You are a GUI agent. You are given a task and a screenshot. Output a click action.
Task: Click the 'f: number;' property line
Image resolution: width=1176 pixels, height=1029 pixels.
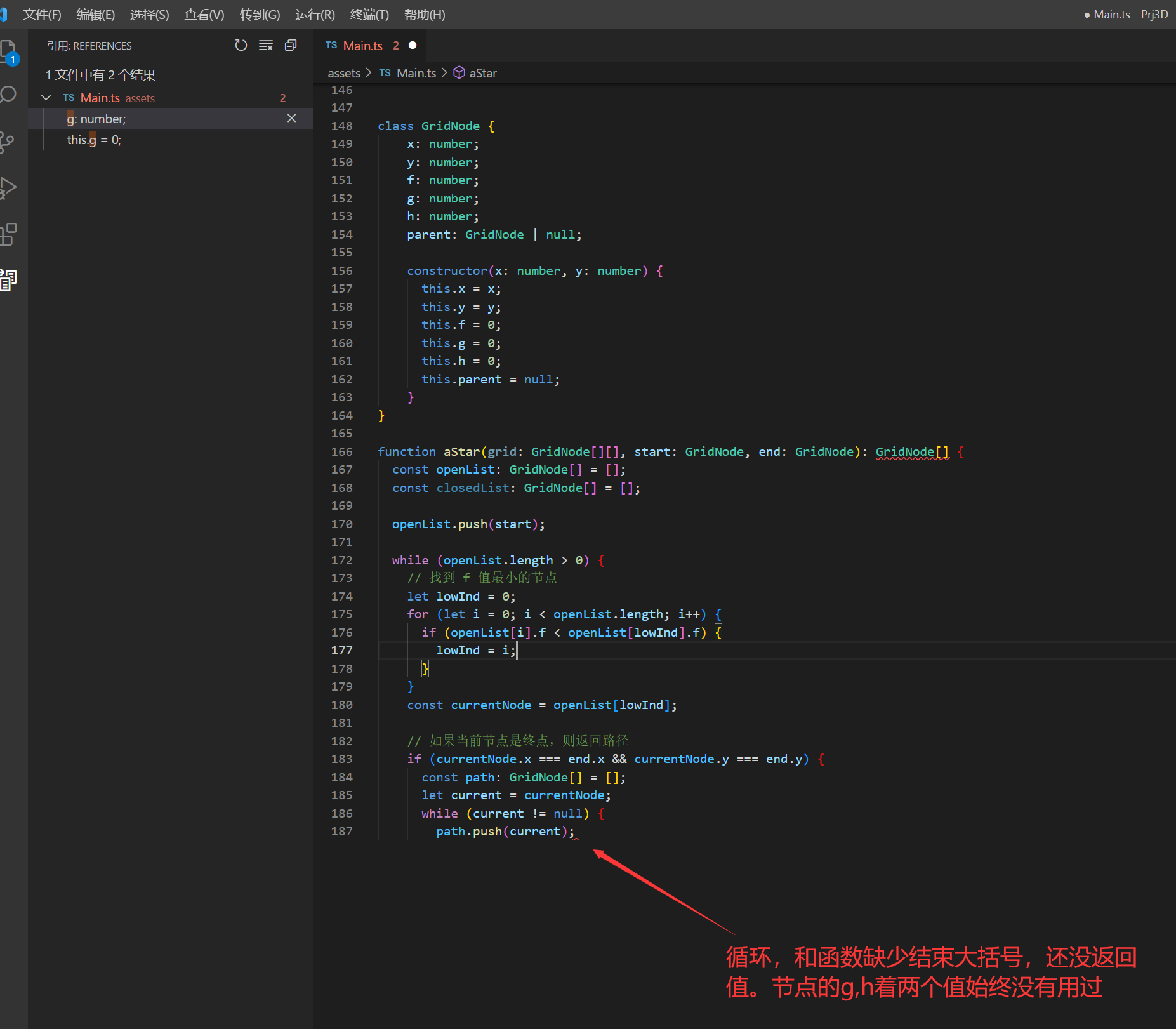[x=443, y=180]
